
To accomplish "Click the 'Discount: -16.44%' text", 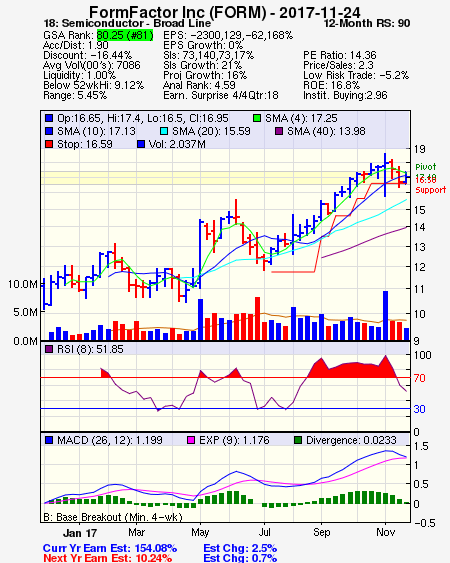I will coord(88,55).
